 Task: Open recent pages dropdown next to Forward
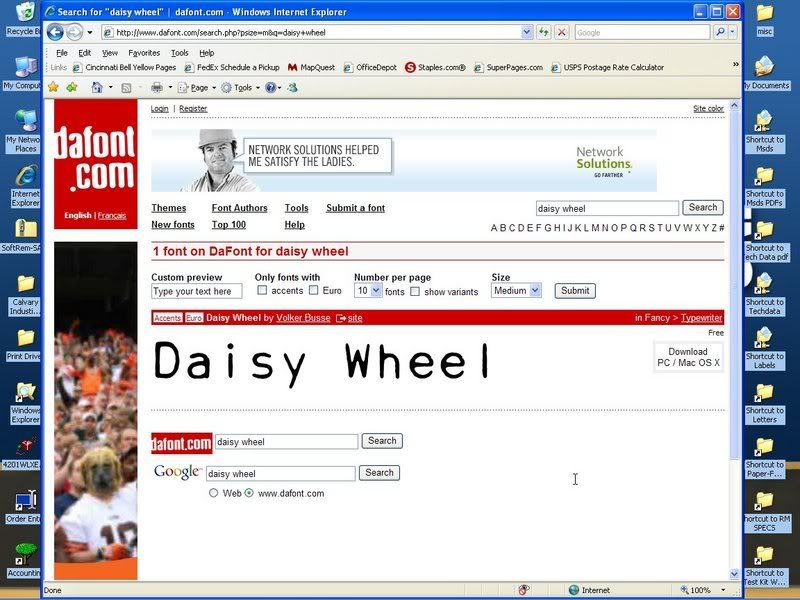(x=90, y=33)
